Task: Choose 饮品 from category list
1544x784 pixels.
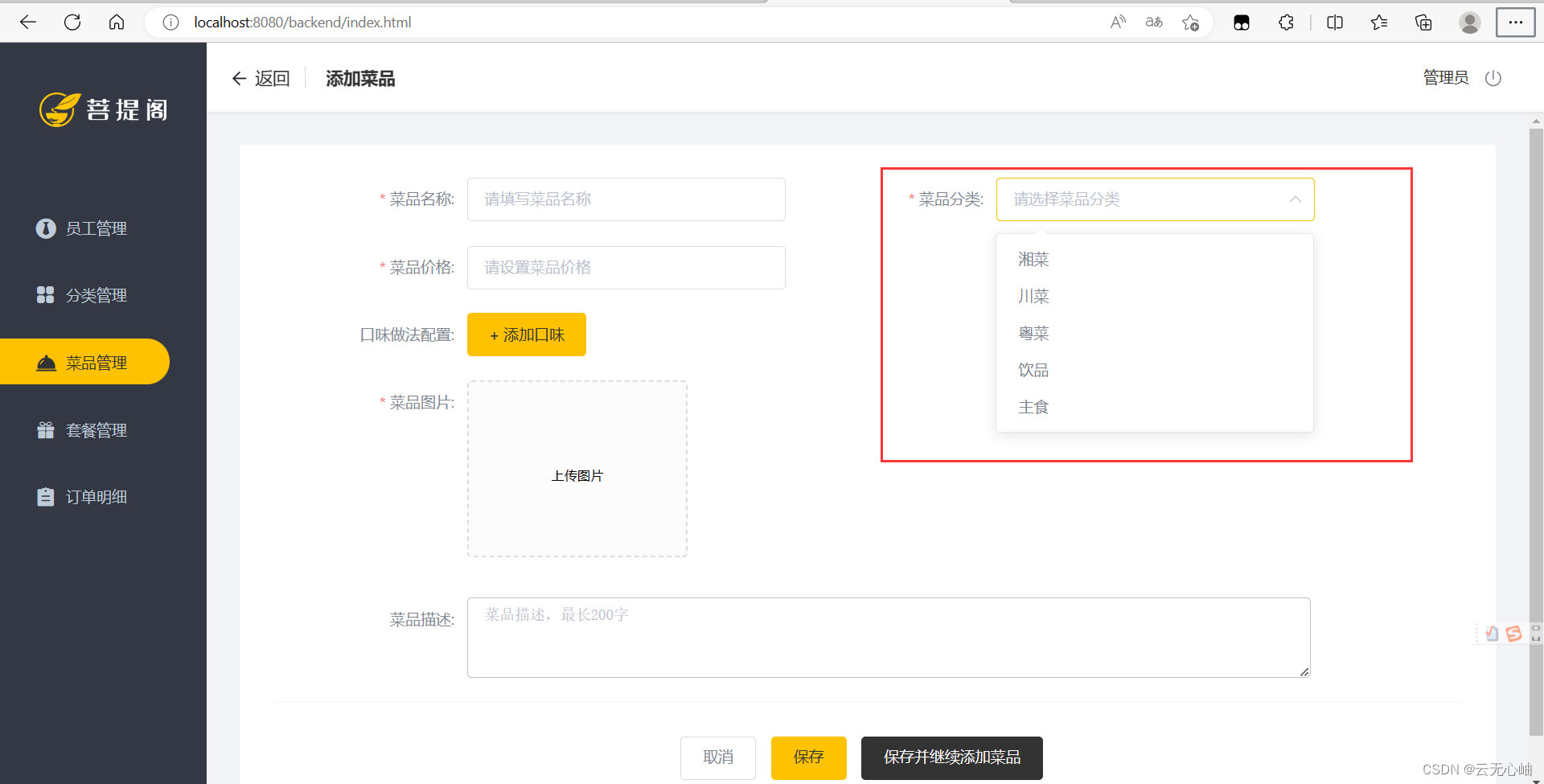Action: click(1155, 371)
